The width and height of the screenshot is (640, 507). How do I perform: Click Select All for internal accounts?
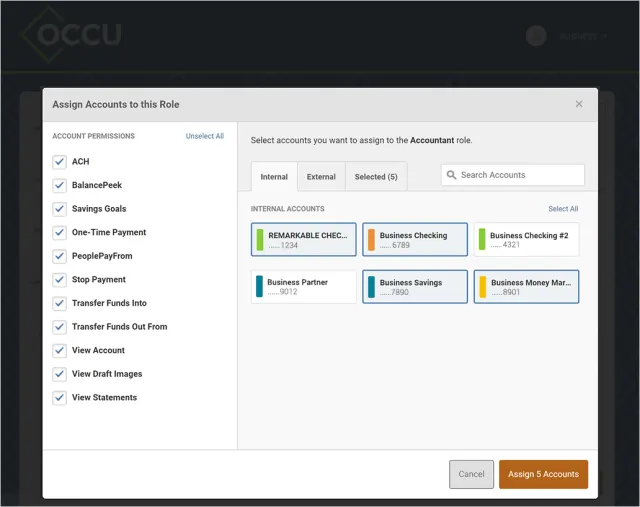(x=563, y=209)
